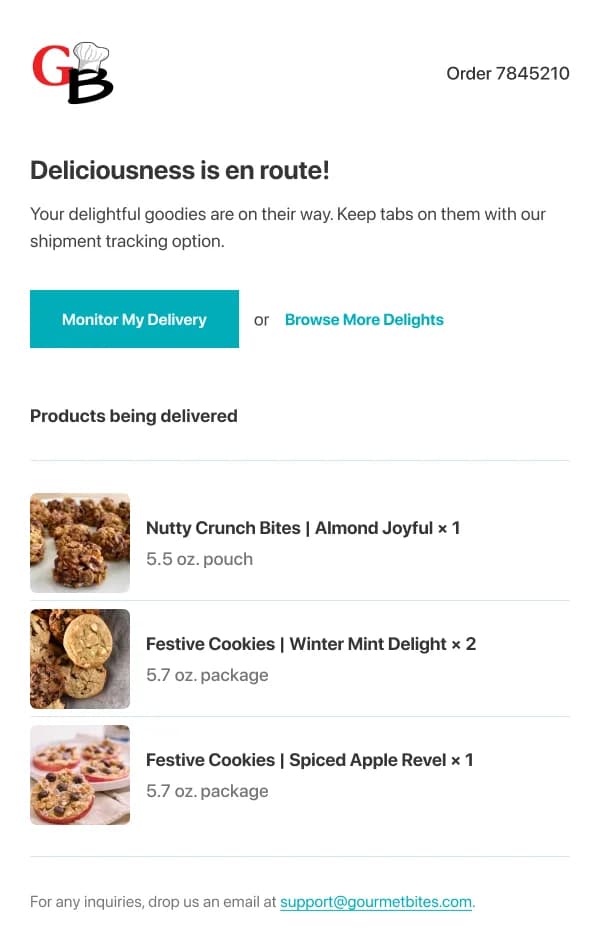Email support at gourmetbites.com
Screen dimensions: 600x943
pyautogui.click(x=376, y=901)
